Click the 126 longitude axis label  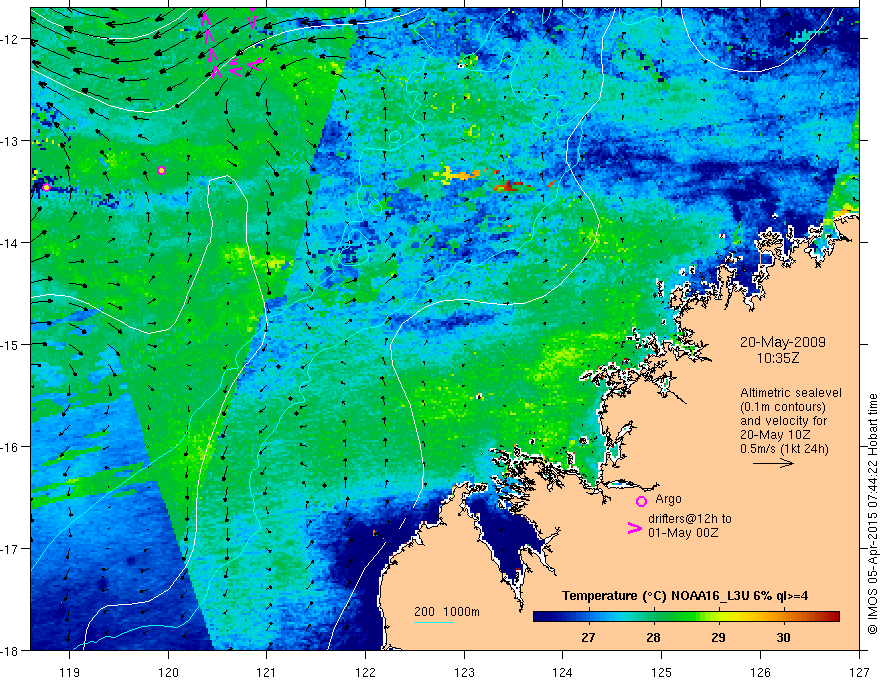pyautogui.click(x=760, y=672)
